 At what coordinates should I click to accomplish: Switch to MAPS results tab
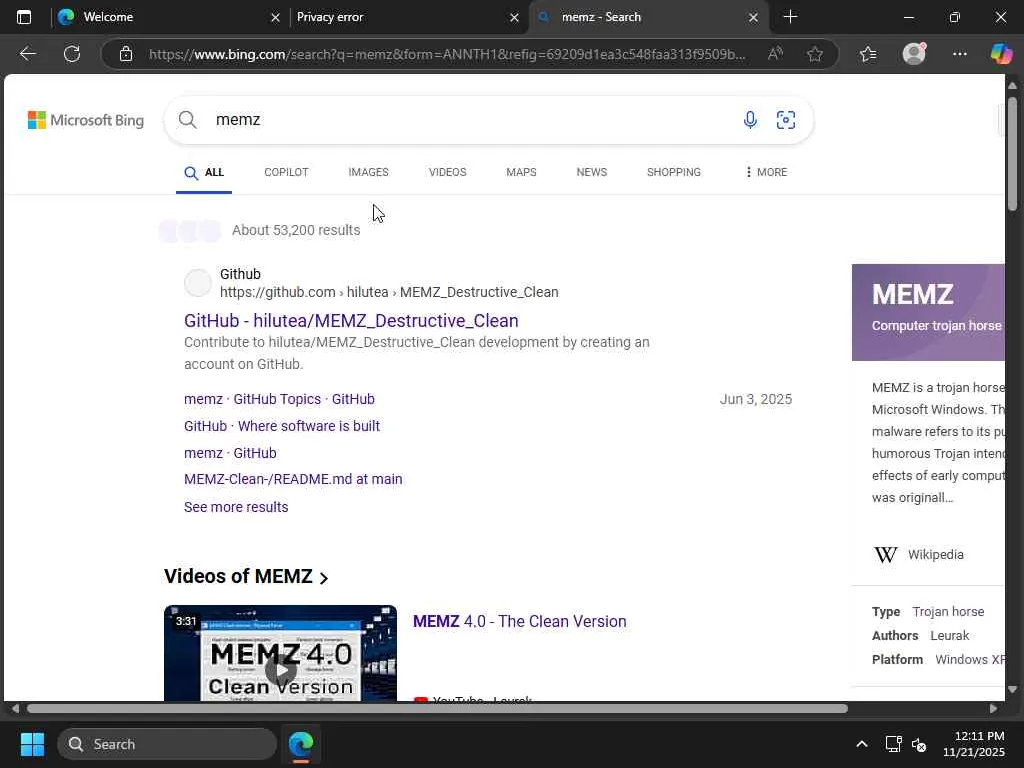(x=521, y=172)
